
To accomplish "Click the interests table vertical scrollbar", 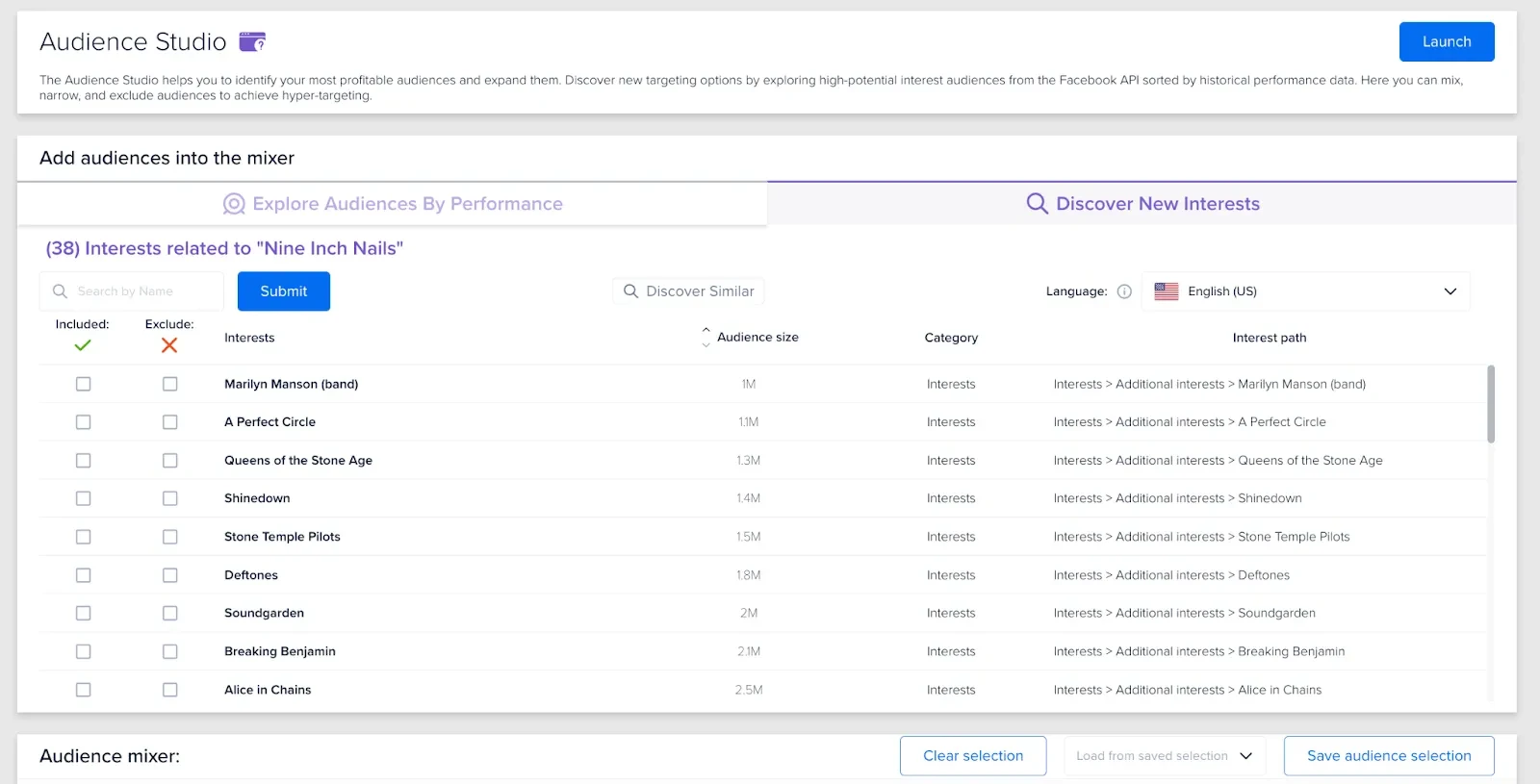I will [1491, 404].
